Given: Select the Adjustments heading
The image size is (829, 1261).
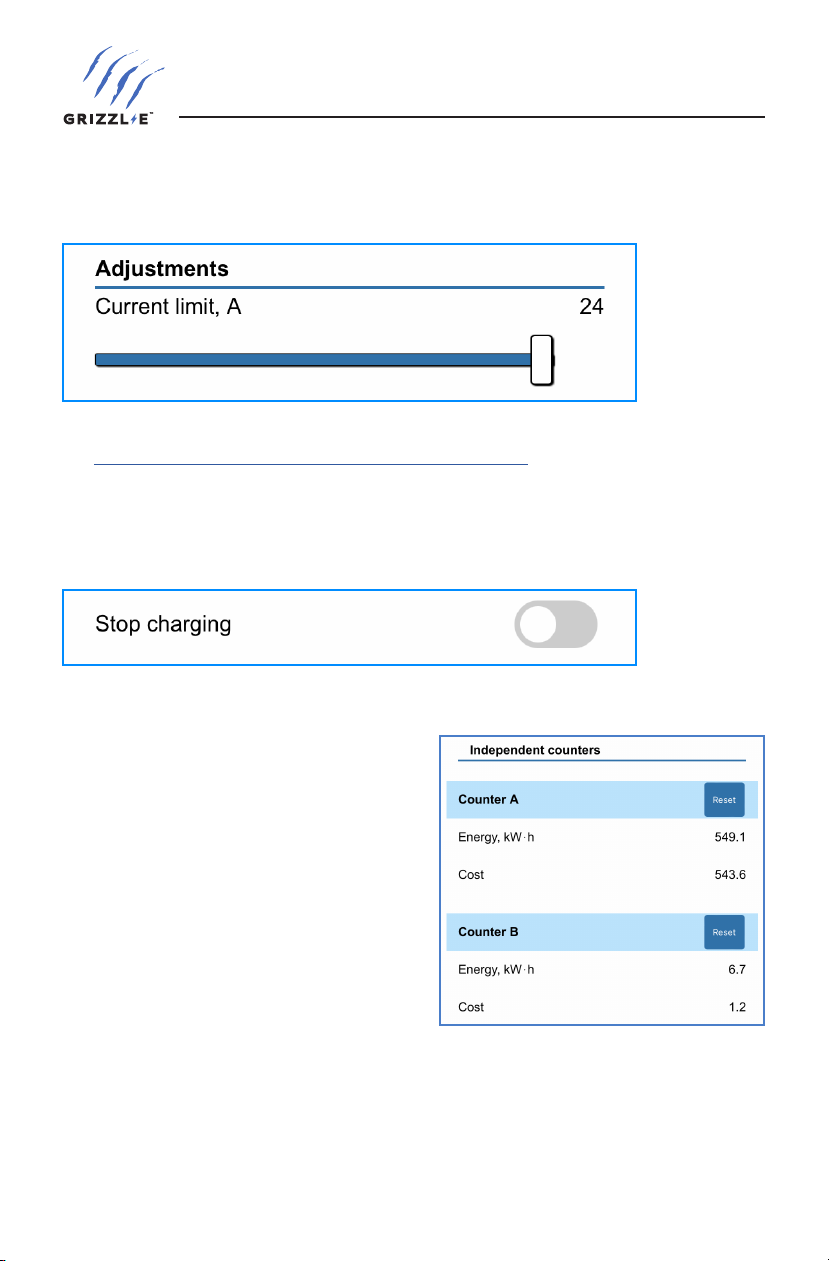Looking at the screenshot, I should [162, 269].
